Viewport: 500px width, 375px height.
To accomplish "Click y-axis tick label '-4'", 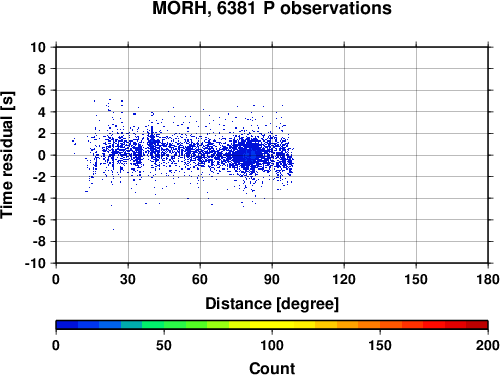I will (39, 198).
